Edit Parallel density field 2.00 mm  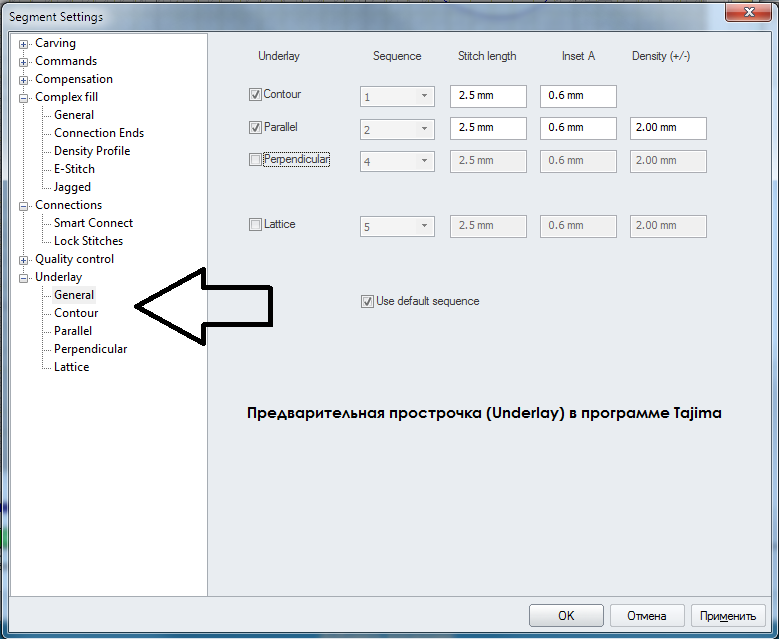(x=668, y=128)
